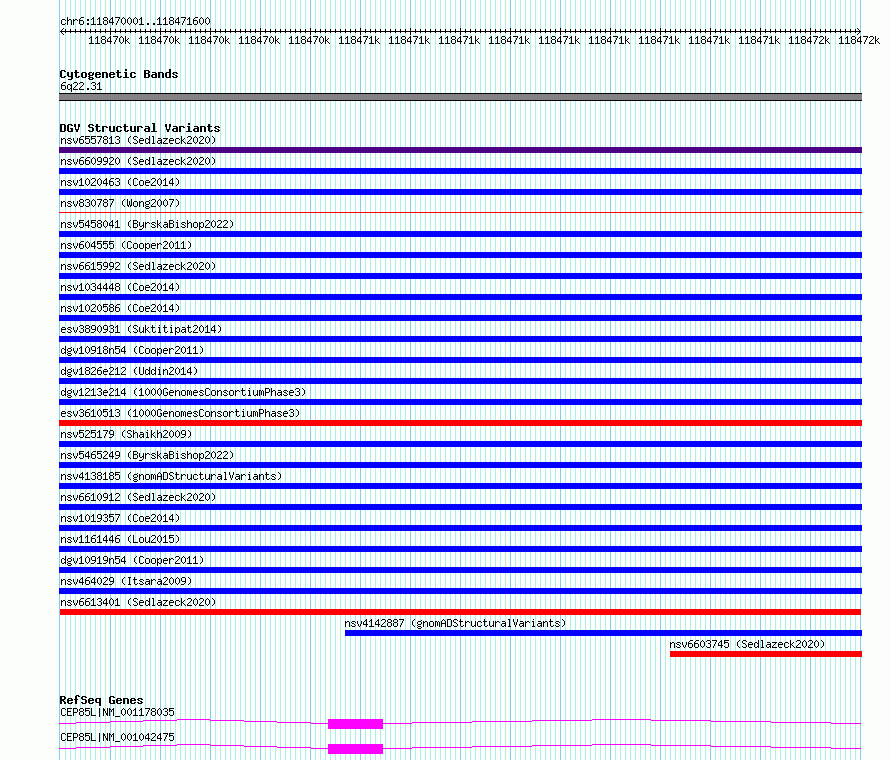Open esv3890931 (Suktitipat2014) variant

coord(141,329)
